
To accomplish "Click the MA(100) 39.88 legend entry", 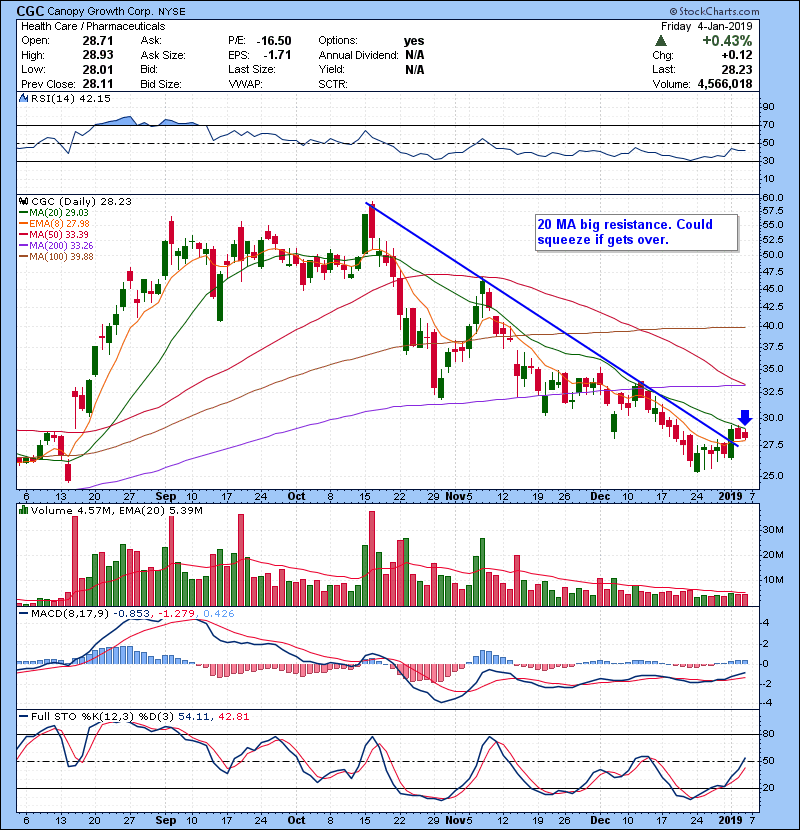I will click(x=57, y=257).
